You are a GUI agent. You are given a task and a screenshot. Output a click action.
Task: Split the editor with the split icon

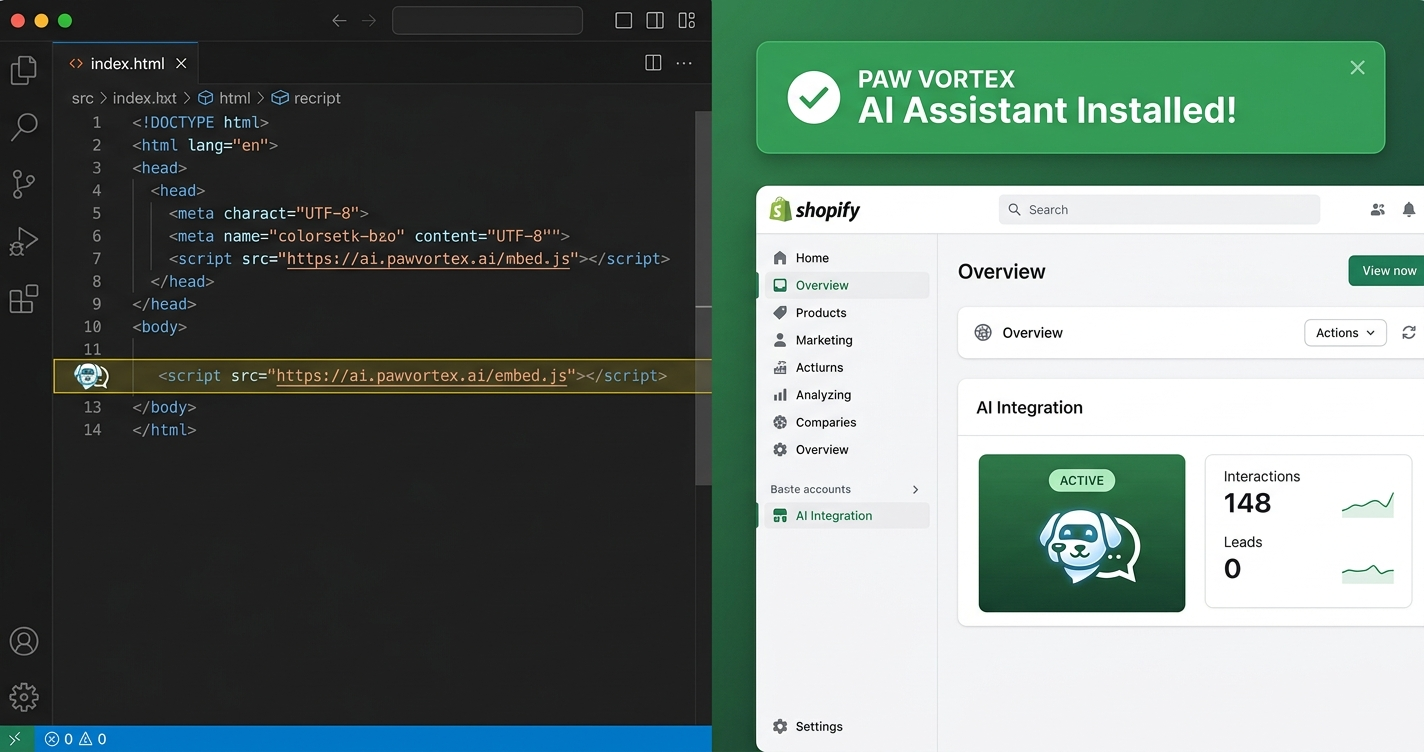click(x=653, y=63)
